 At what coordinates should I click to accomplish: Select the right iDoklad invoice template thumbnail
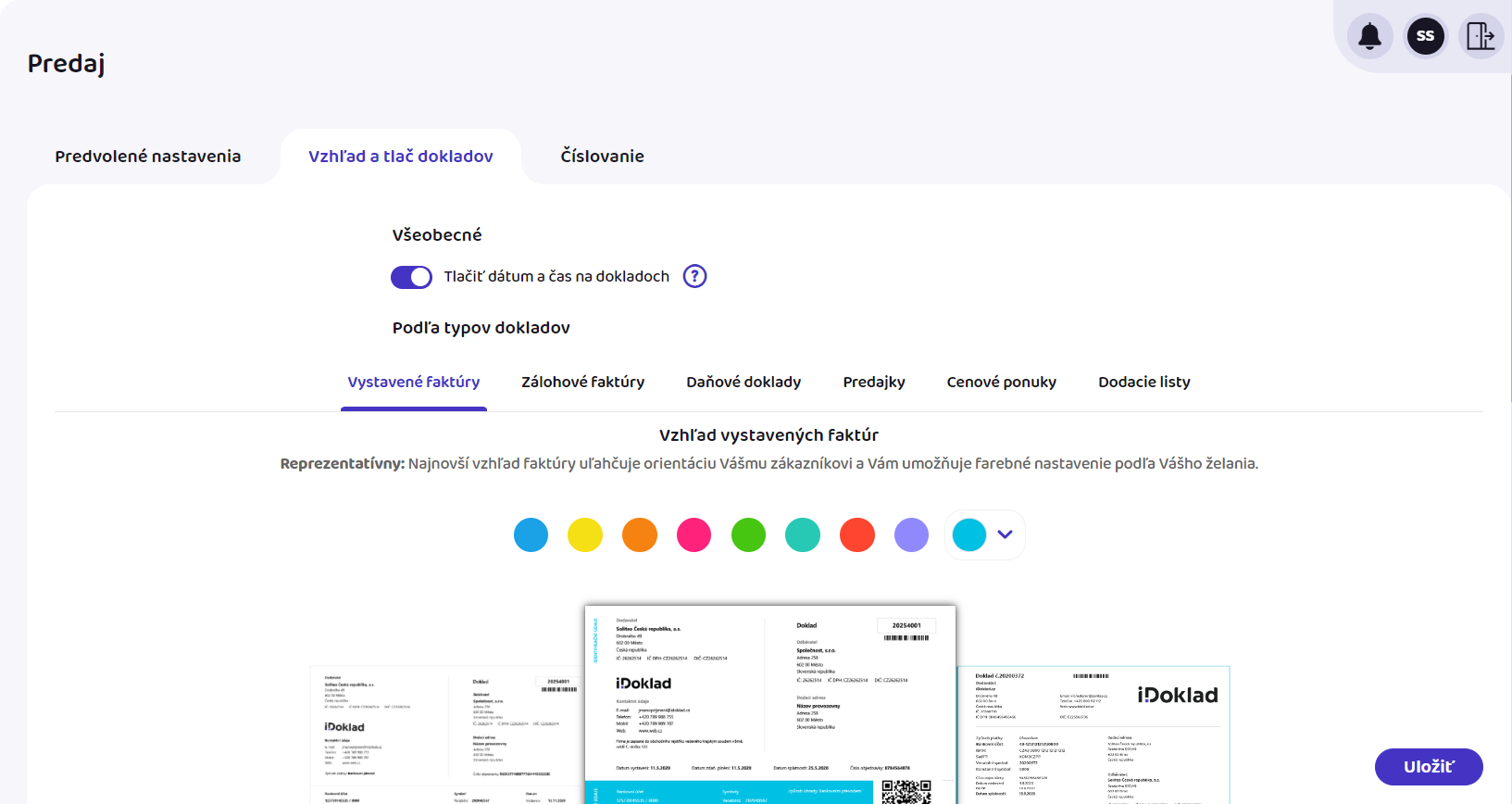[x=1093, y=734]
